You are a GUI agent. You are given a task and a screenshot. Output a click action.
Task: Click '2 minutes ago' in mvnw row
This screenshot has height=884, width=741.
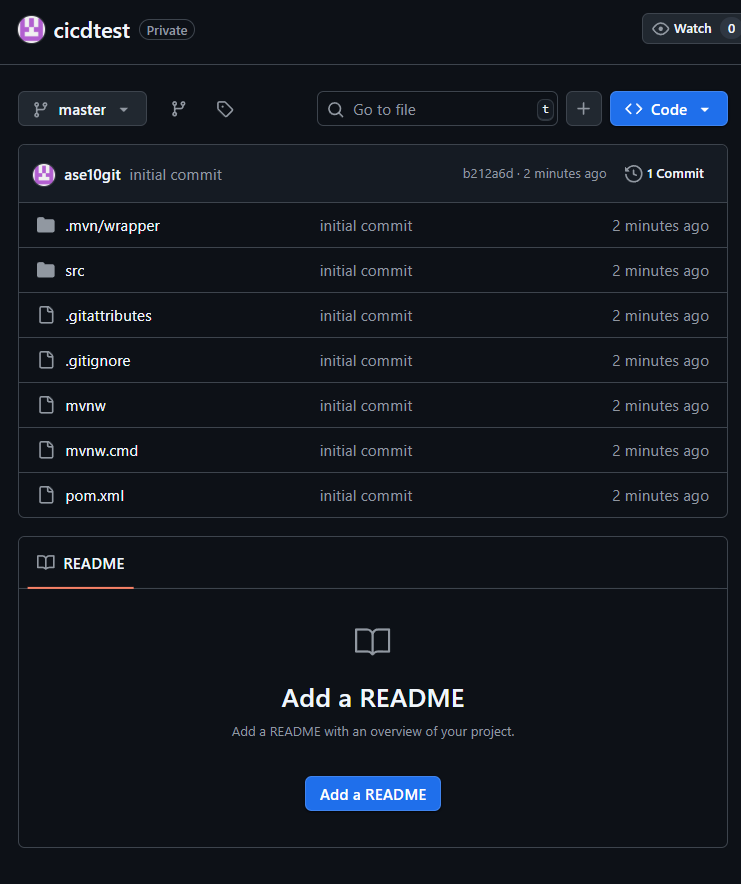(660, 406)
